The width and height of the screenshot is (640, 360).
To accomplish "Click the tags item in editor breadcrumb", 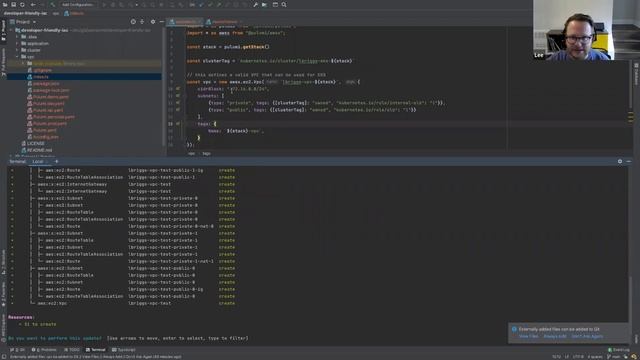I will [206, 153].
